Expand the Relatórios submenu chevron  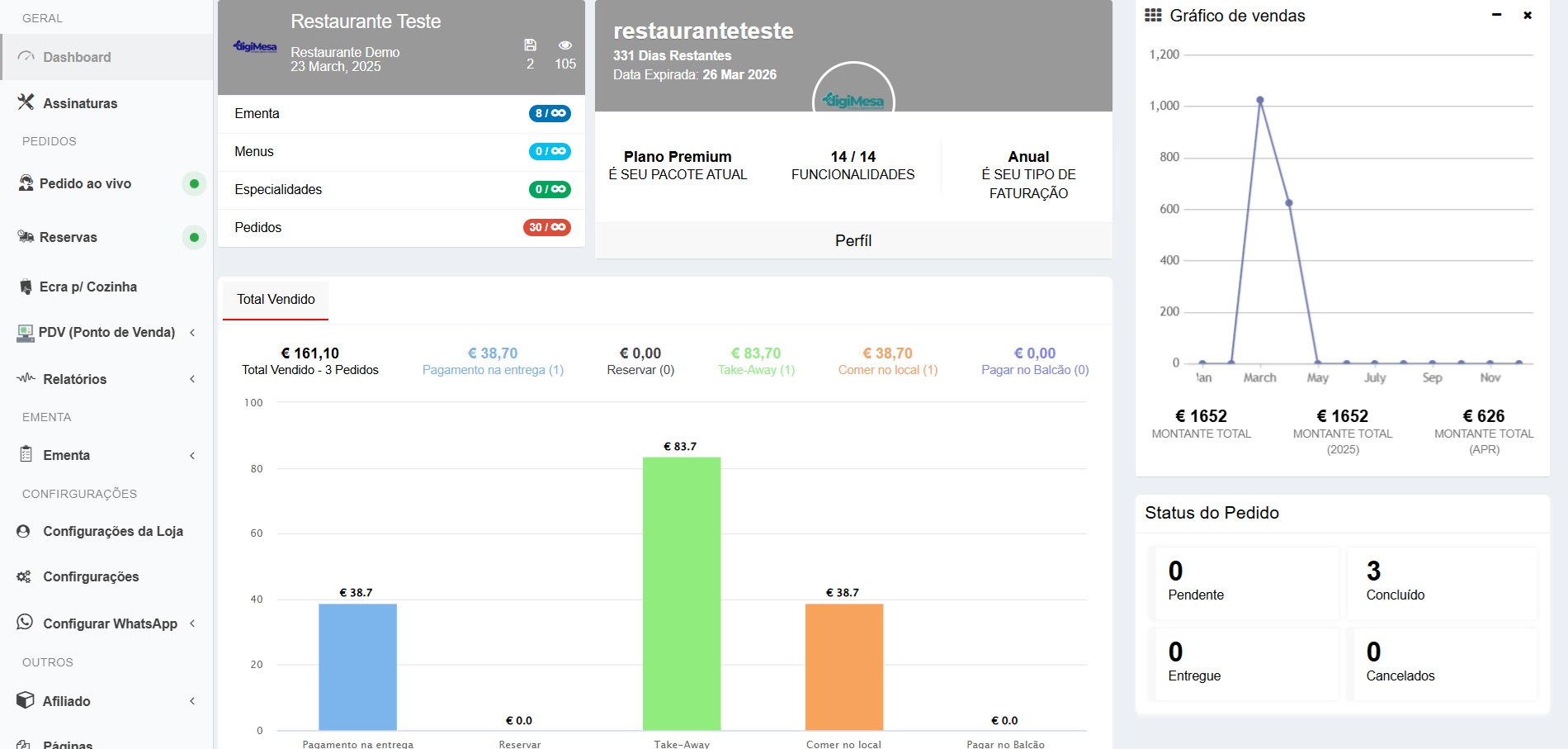pos(192,379)
